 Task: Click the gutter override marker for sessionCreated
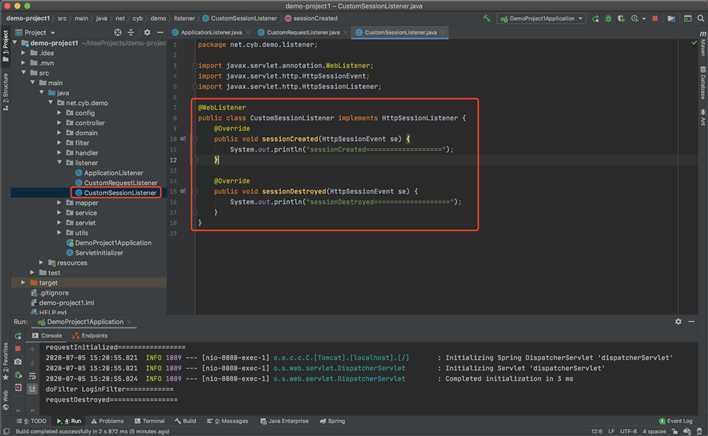182,139
